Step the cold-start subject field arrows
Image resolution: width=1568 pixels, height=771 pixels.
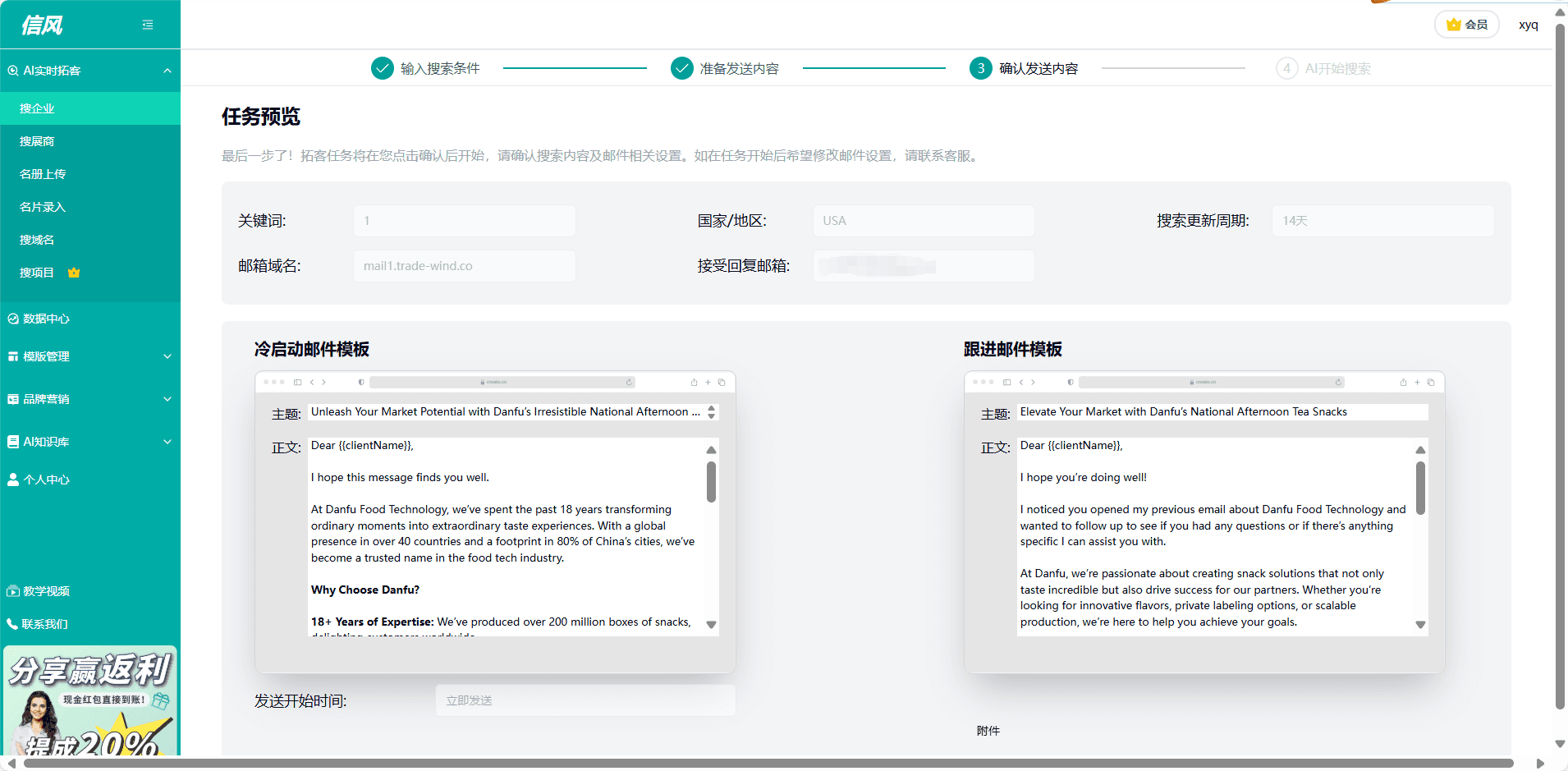pyautogui.click(x=711, y=412)
